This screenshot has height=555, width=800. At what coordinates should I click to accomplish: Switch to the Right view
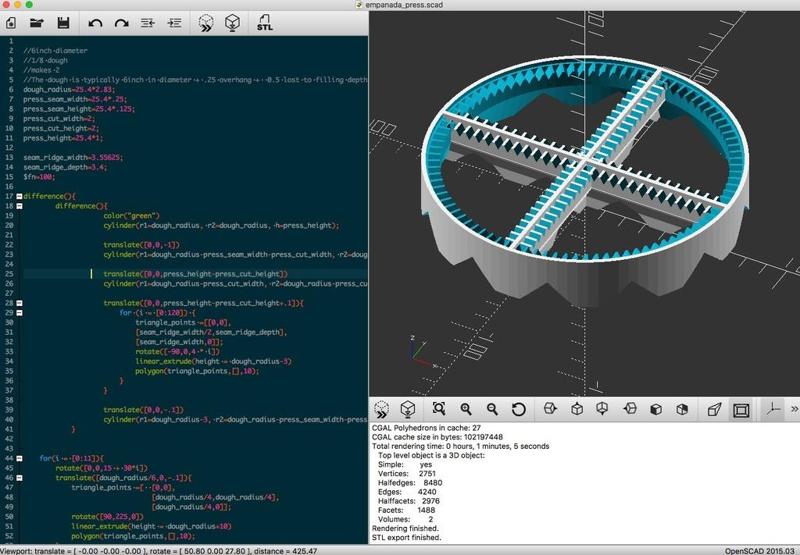[x=550, y=409]
